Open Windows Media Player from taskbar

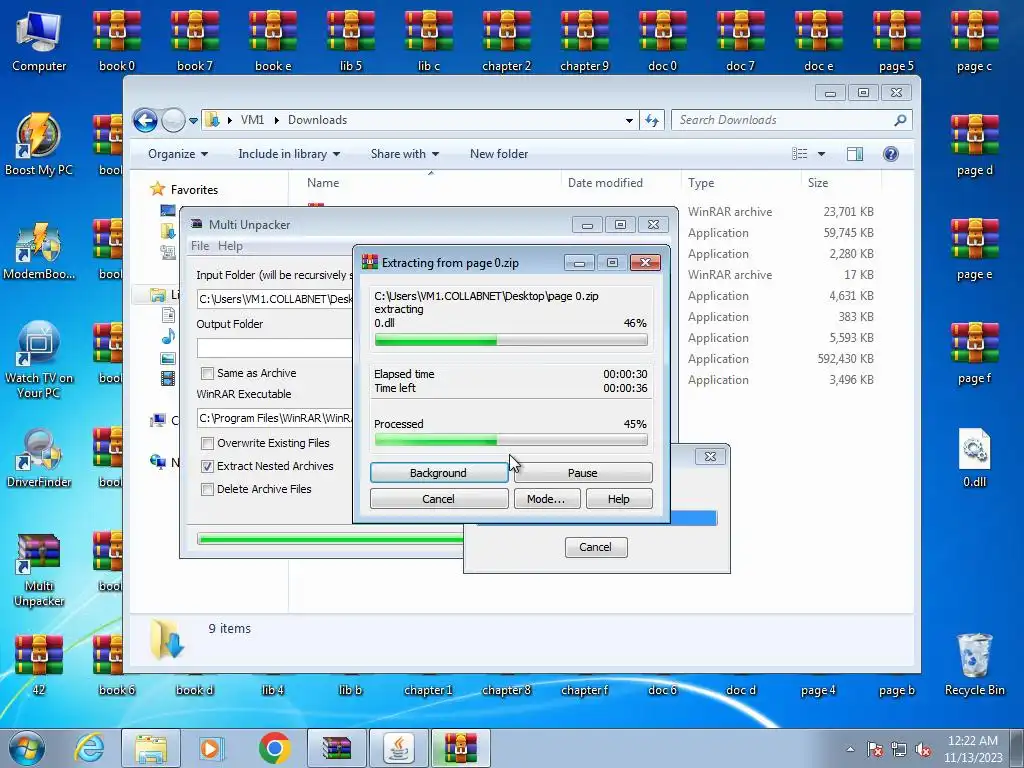click(x=211, y=748)
